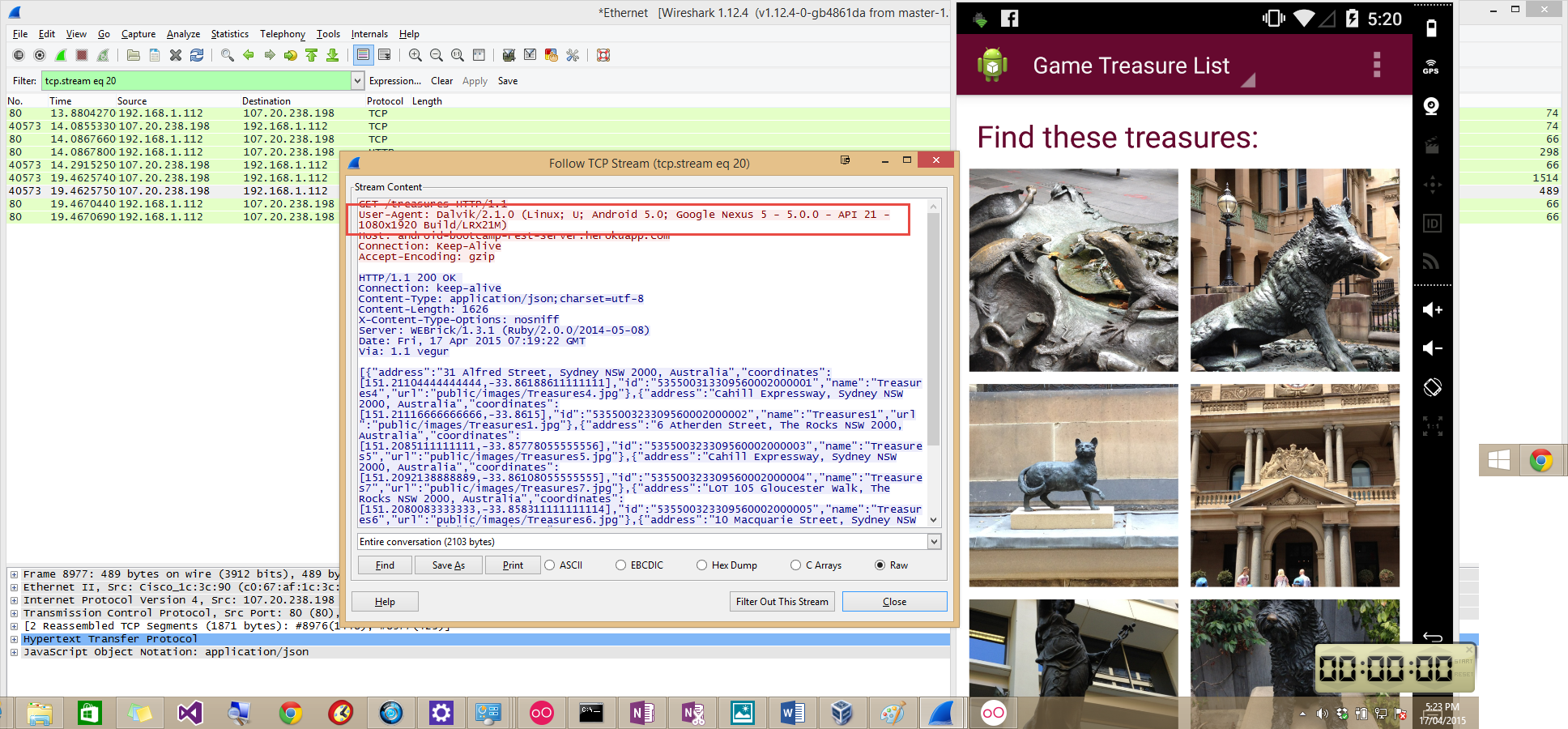Rotate the emulator screen
The image size is (1568, 729).
(1432, 387)
